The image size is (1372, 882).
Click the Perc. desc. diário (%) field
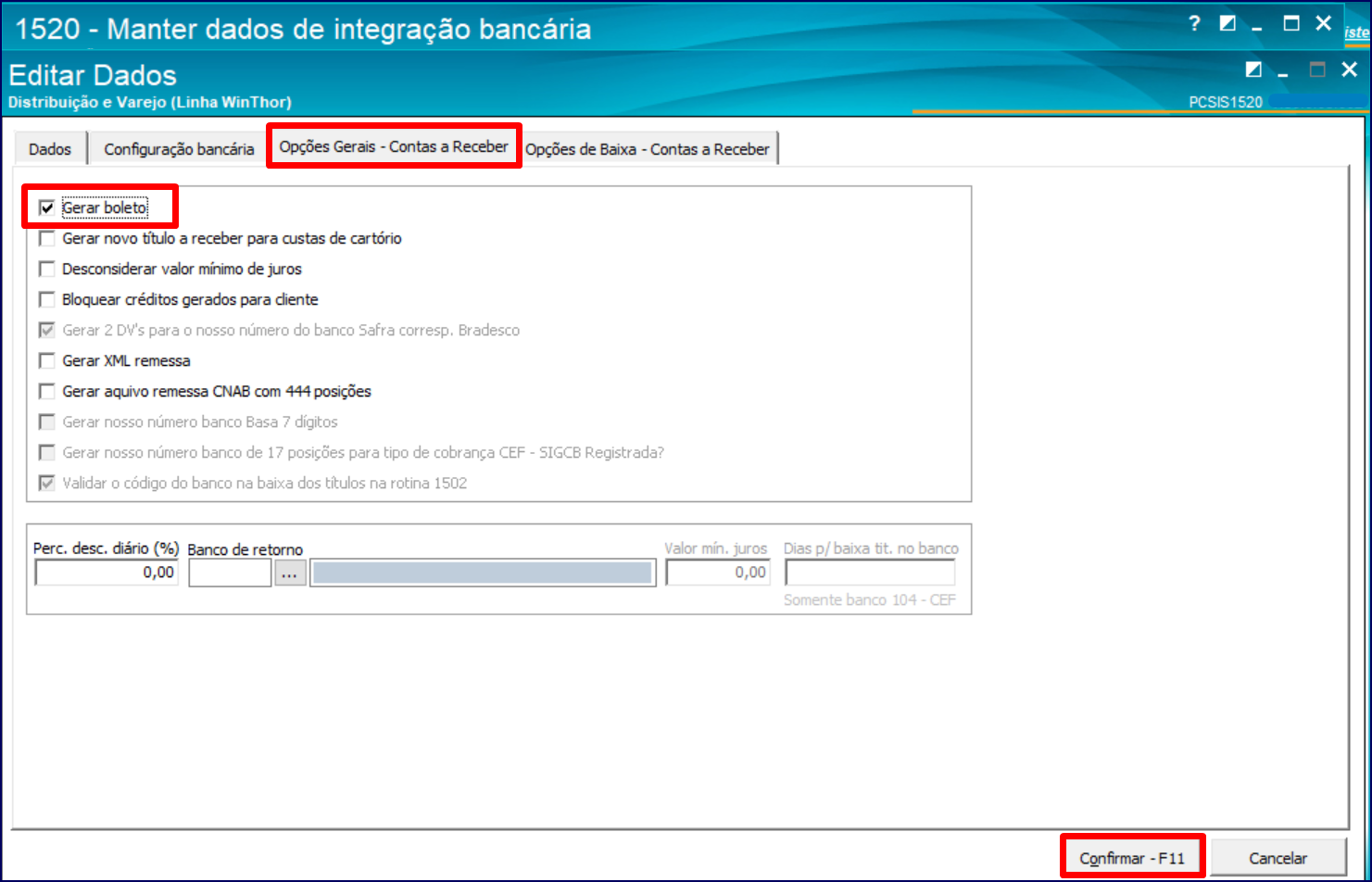coord(107,573)
